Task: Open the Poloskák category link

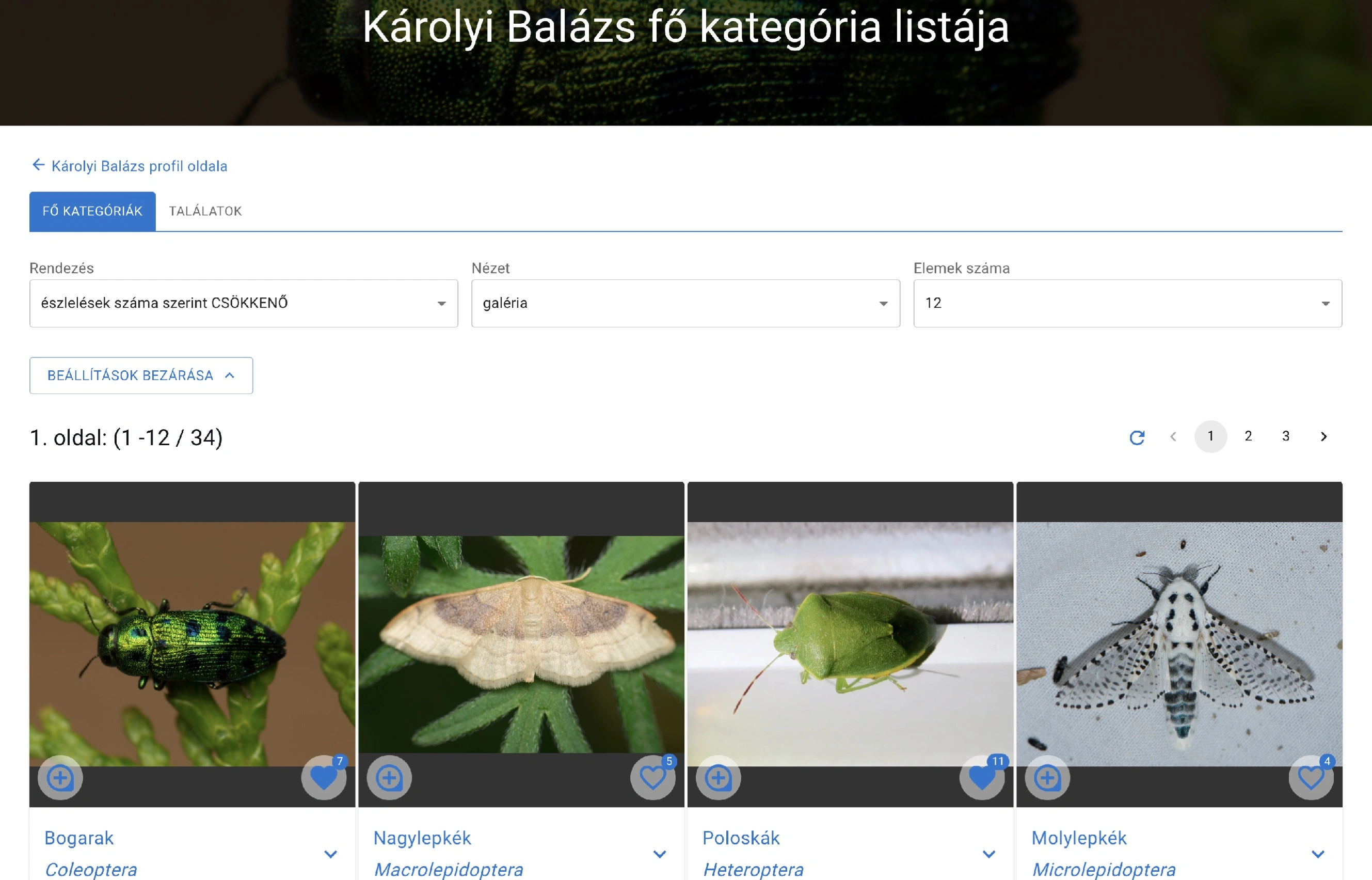Action: tap(740, 838)
